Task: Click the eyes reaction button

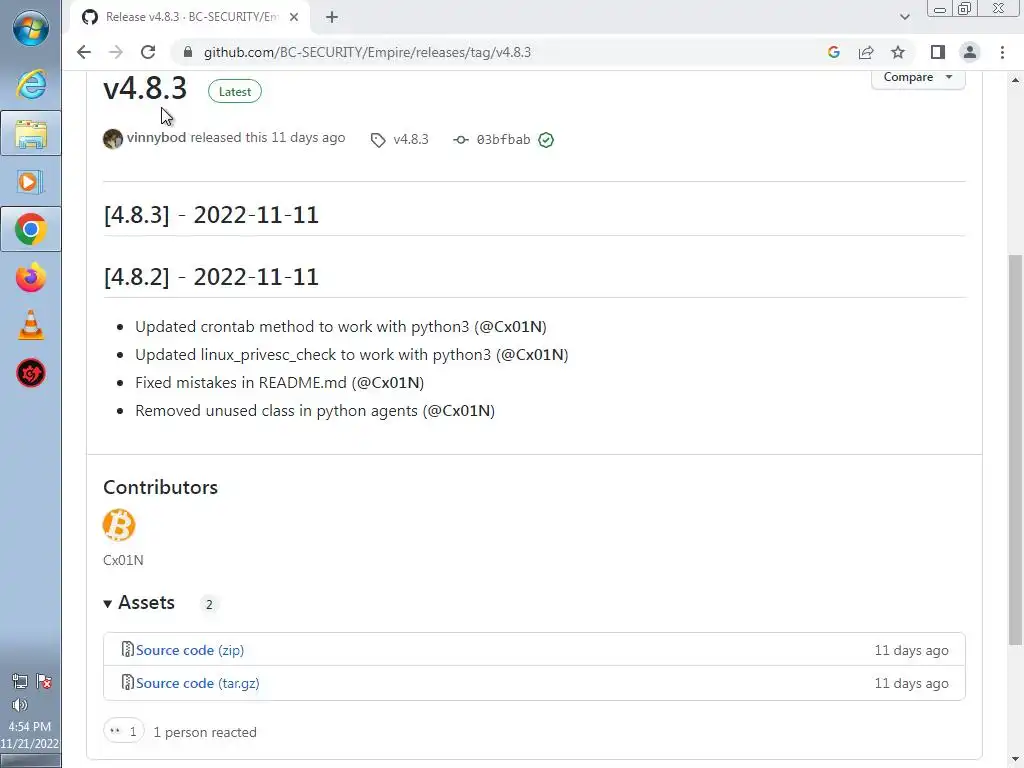Action: click(123, 731)
